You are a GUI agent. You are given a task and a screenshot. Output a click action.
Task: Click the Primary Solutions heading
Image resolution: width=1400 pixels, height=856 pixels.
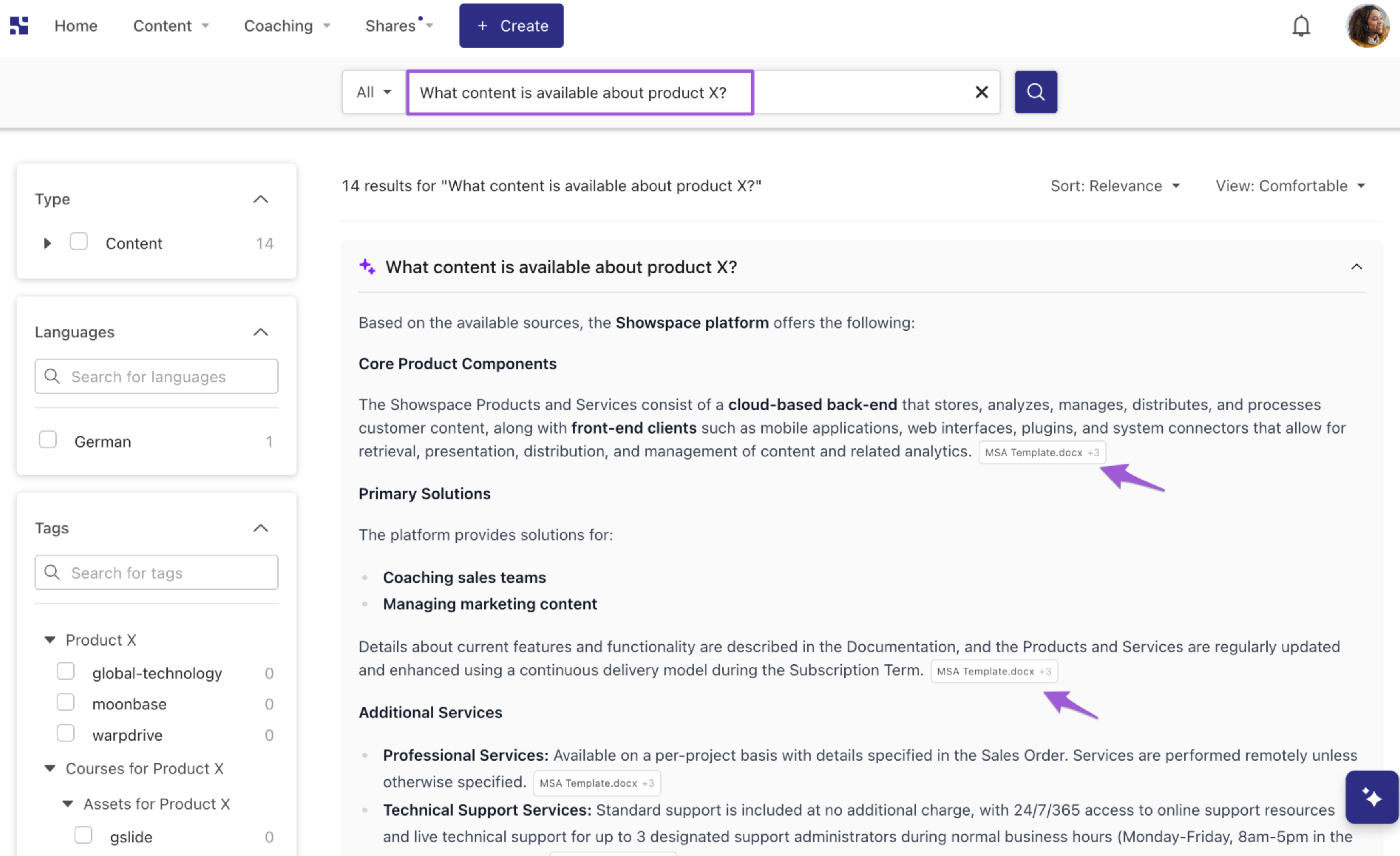pos(425,494)
